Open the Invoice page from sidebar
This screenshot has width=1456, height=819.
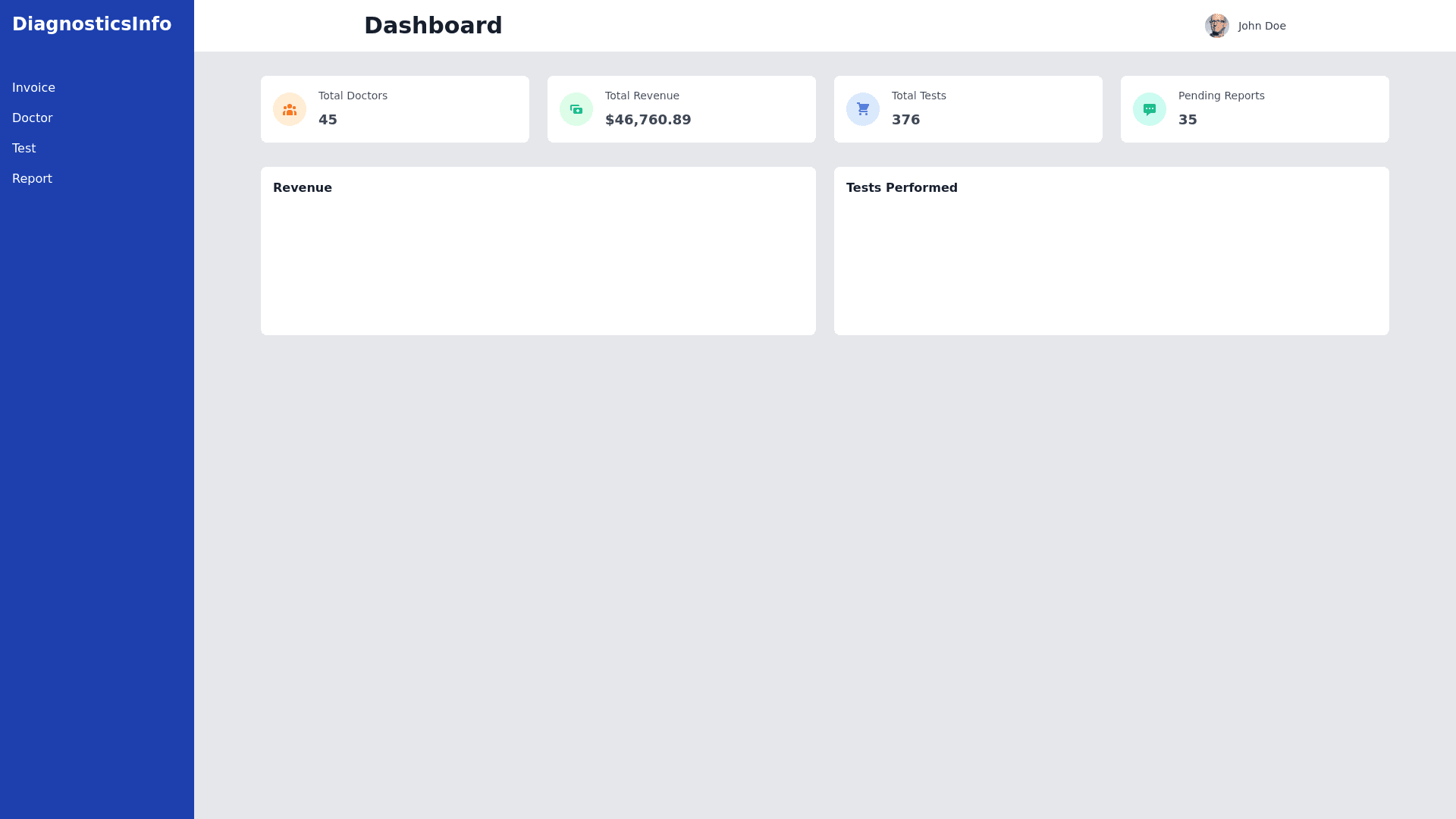point(33,88)
